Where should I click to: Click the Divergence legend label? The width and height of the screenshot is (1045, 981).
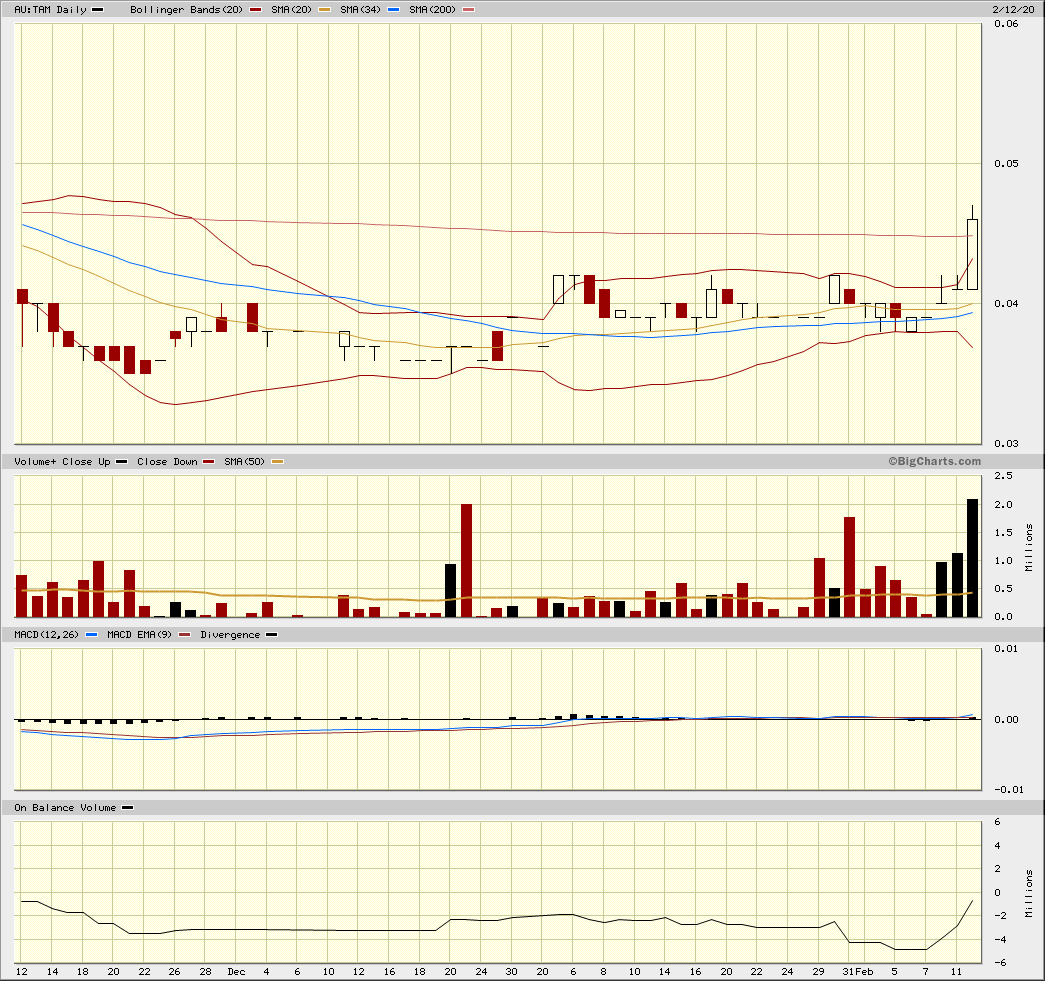click(x=230, y=635)
